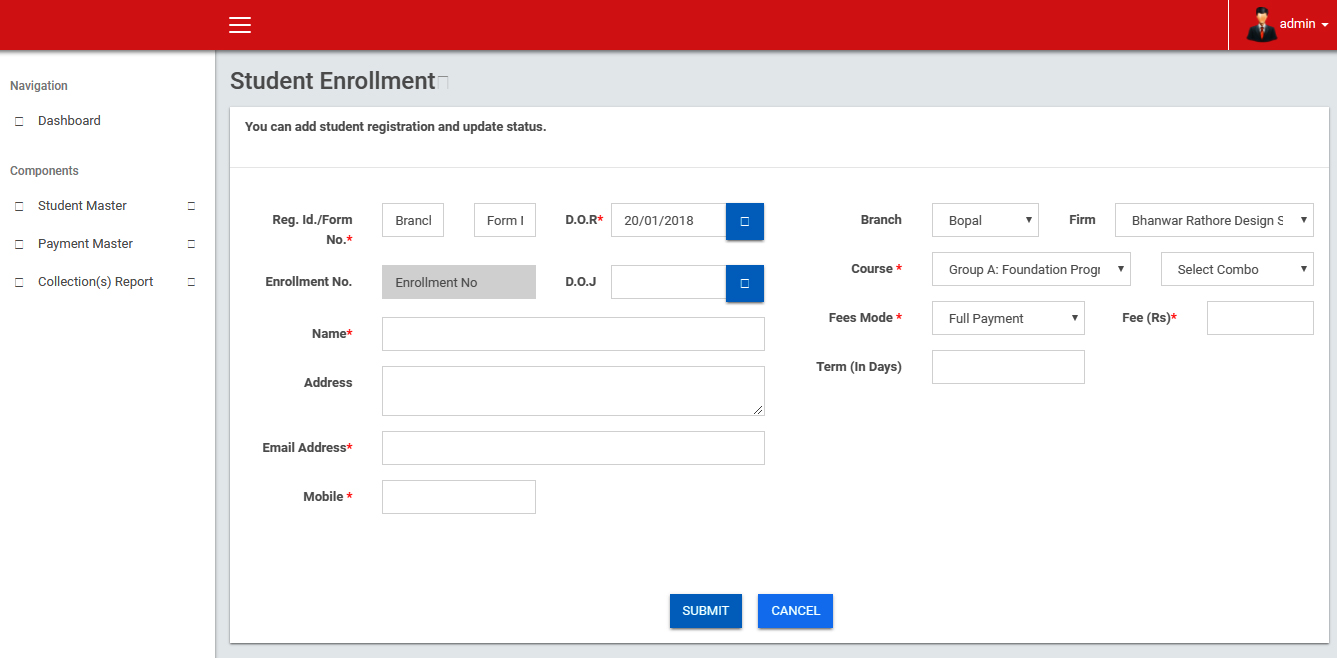
Task: Focus the Email Address input field
Action: pyautogui.click(x=573, y=448)
